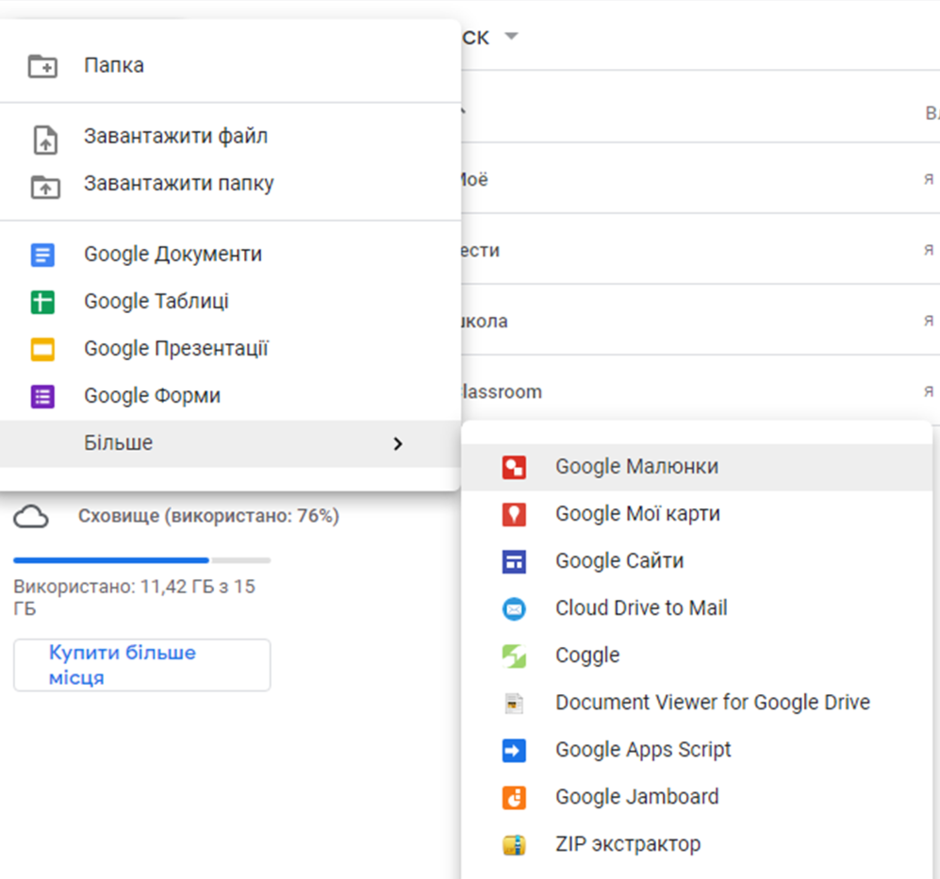
Task: Click the red Google Drawings icon
Action: tap(514, 467)
